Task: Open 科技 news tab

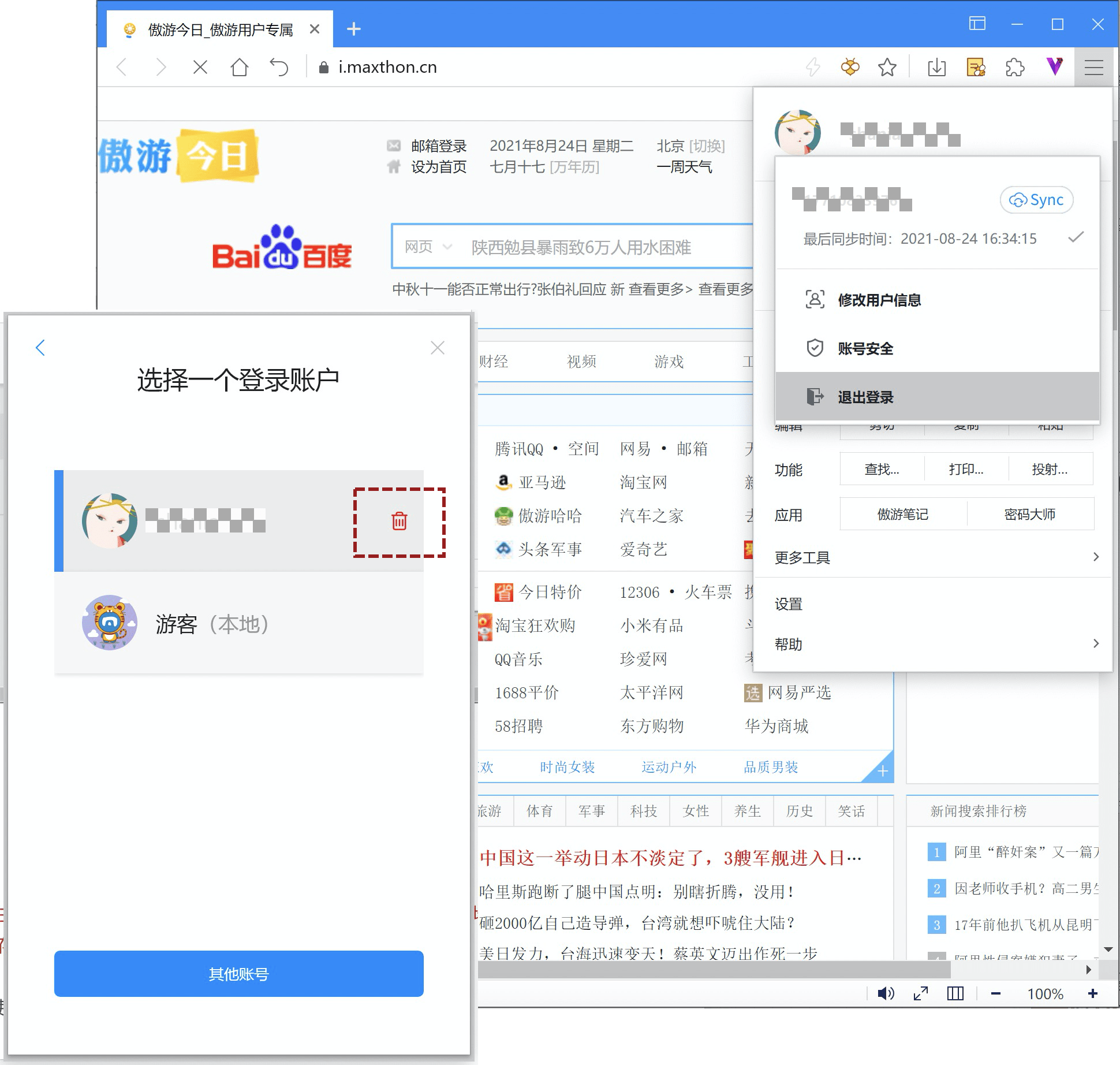Action: [x=644, y=811]
